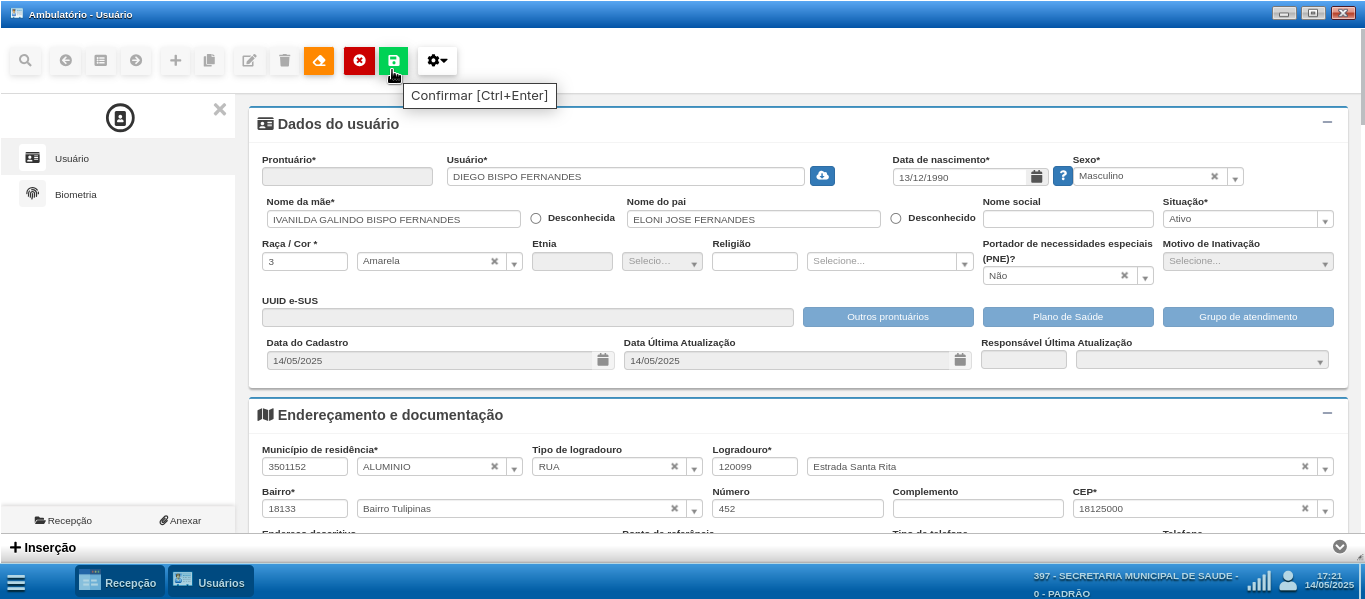Open the Situação dropdown

tap(1325, 220)
